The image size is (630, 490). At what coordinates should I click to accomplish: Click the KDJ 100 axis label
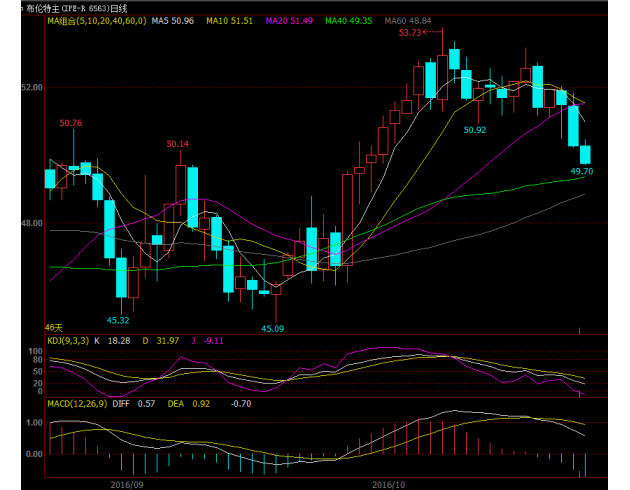[35, 351]
